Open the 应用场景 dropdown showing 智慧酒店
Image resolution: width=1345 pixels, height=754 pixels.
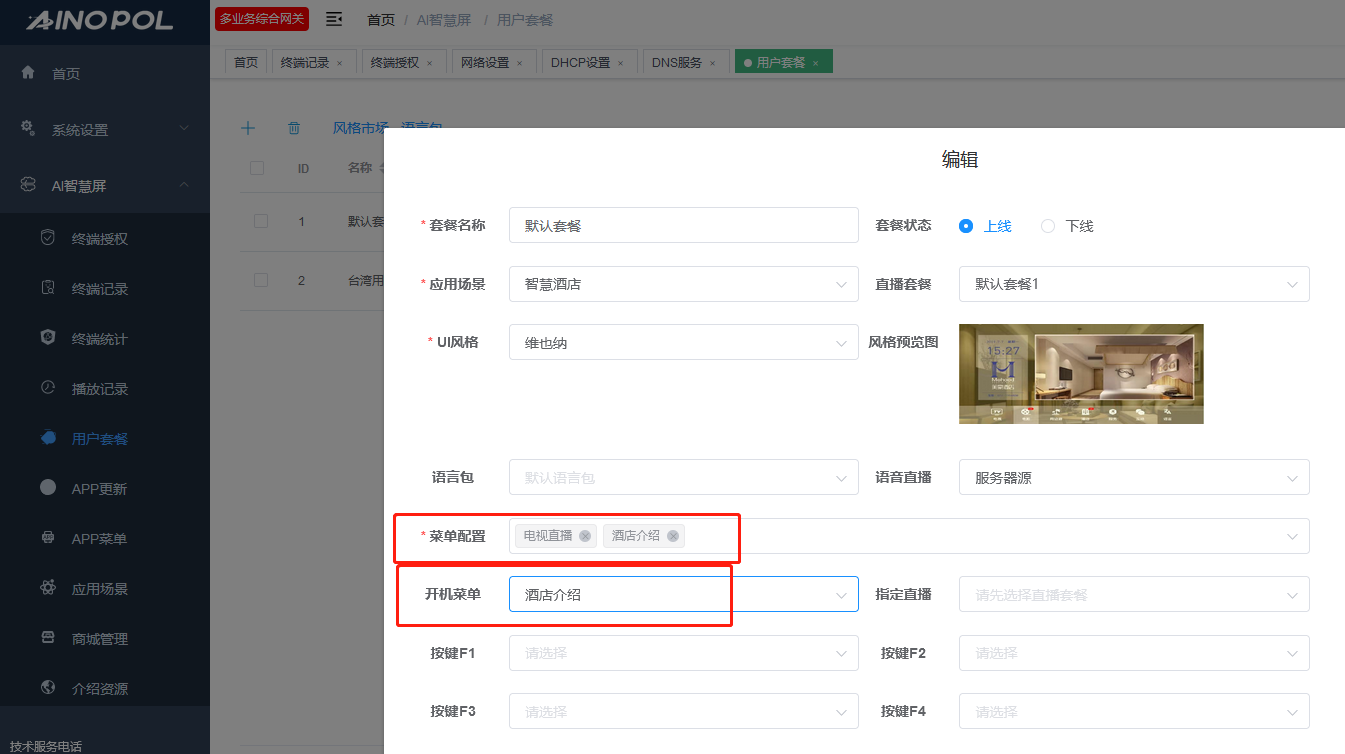(683, 284)
